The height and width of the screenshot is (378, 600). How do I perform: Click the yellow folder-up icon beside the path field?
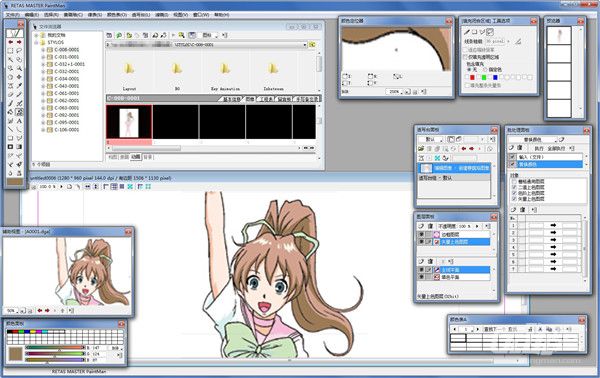click(x=312, y=44)
